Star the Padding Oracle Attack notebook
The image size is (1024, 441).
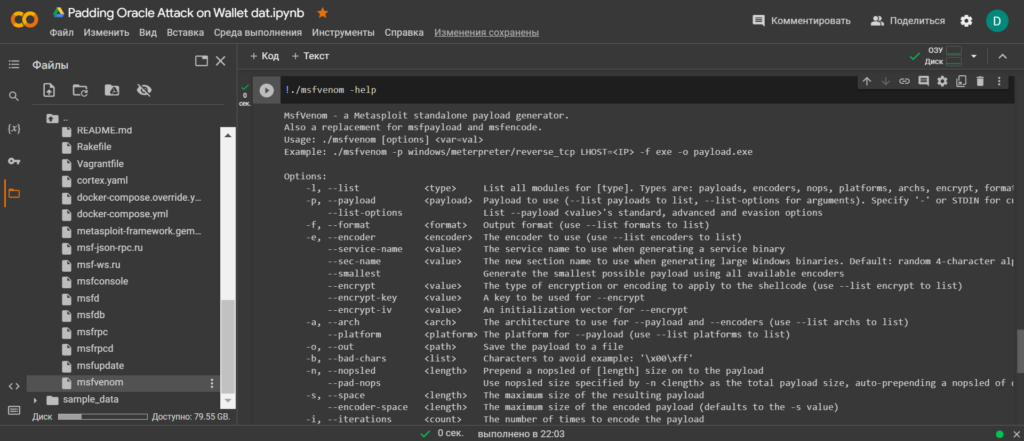tap(323, 13)
